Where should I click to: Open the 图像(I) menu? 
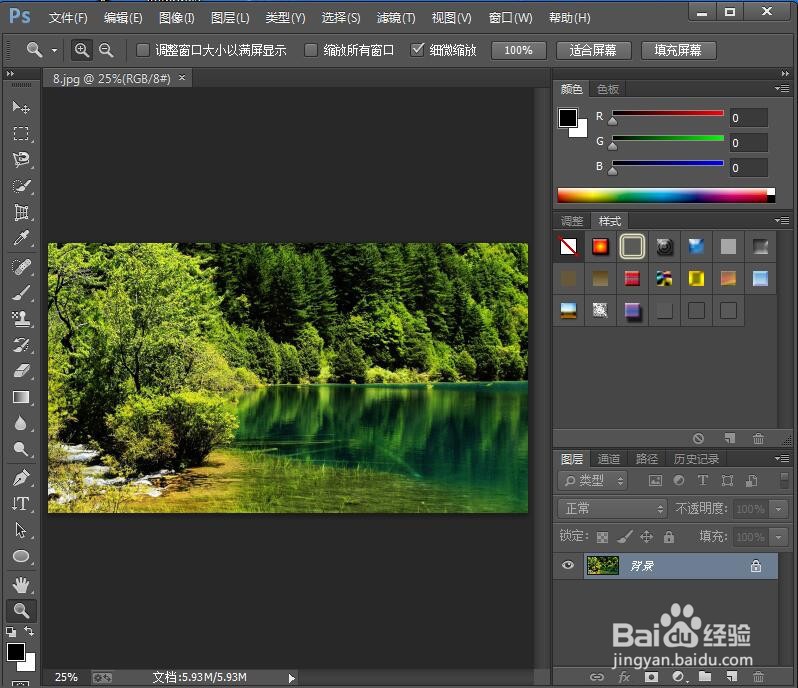(x=177, y=18)
